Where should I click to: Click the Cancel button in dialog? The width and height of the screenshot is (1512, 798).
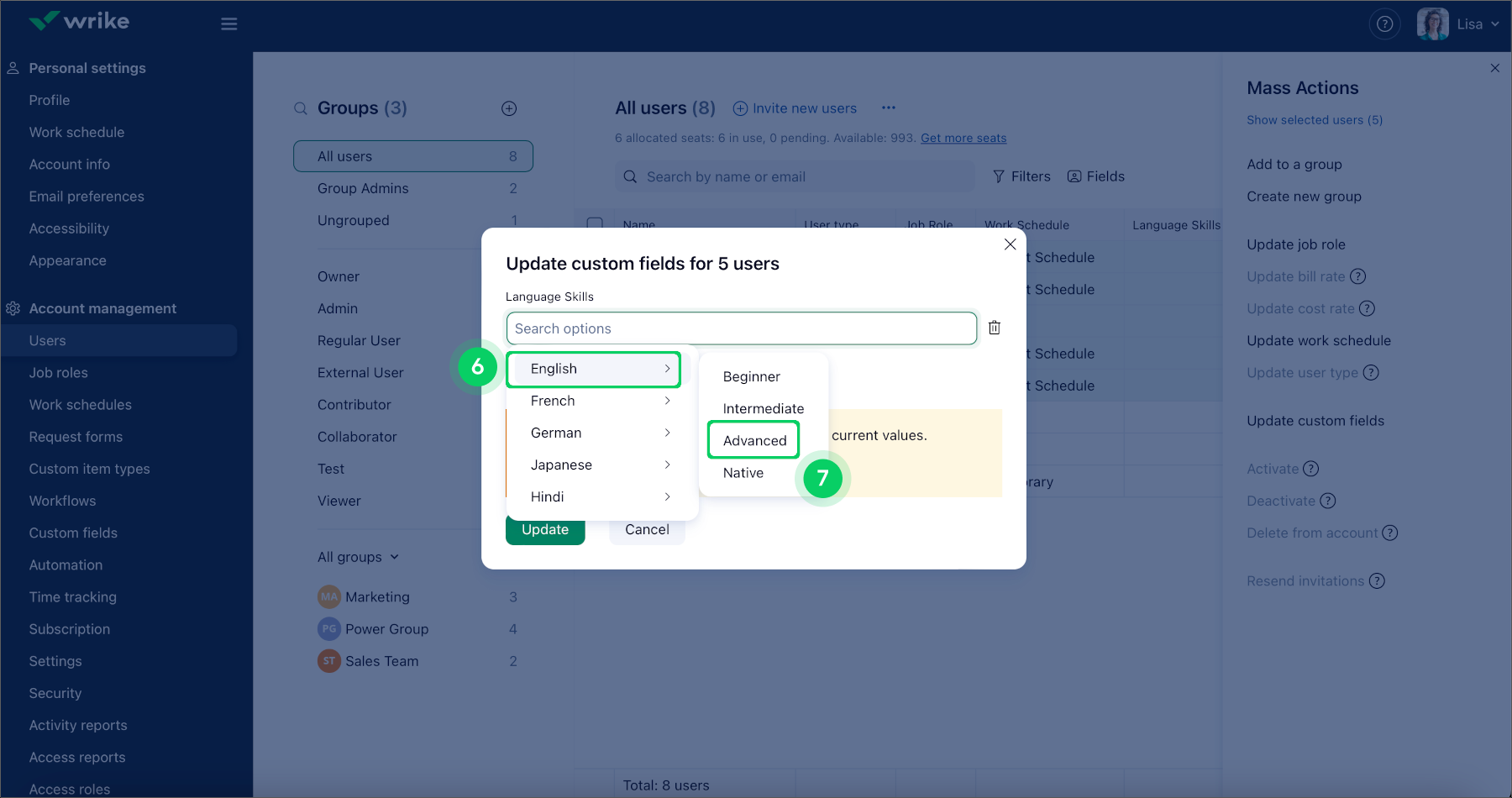[x=647, y=529]
